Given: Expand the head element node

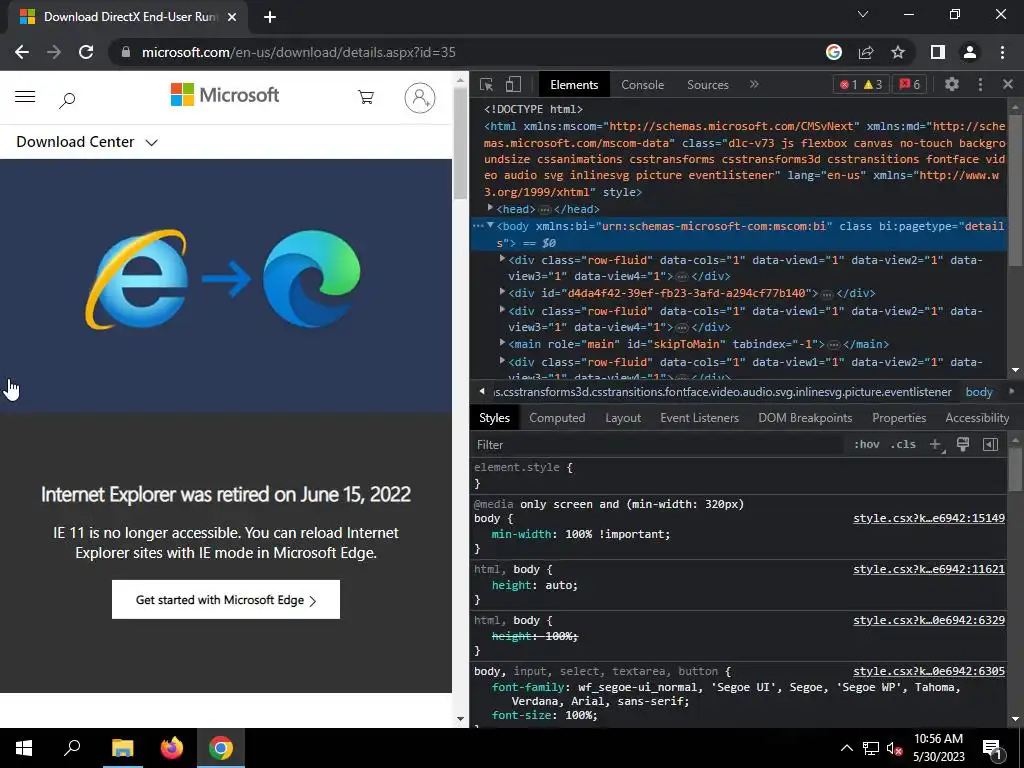Looking at the screenshot, I should (490, 208).
